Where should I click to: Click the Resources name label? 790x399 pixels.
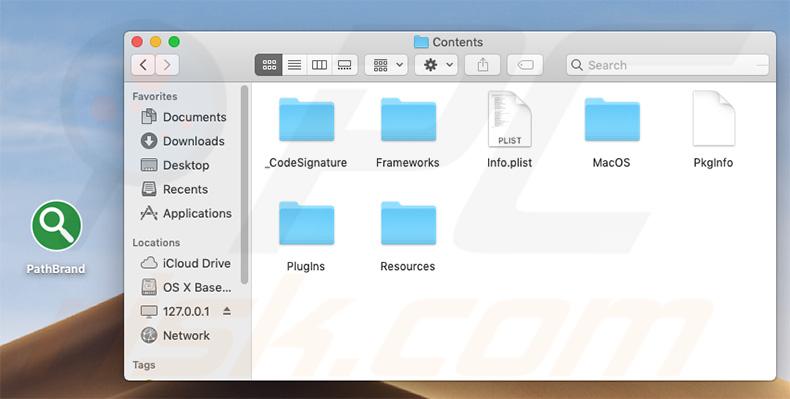click(408, 267)
